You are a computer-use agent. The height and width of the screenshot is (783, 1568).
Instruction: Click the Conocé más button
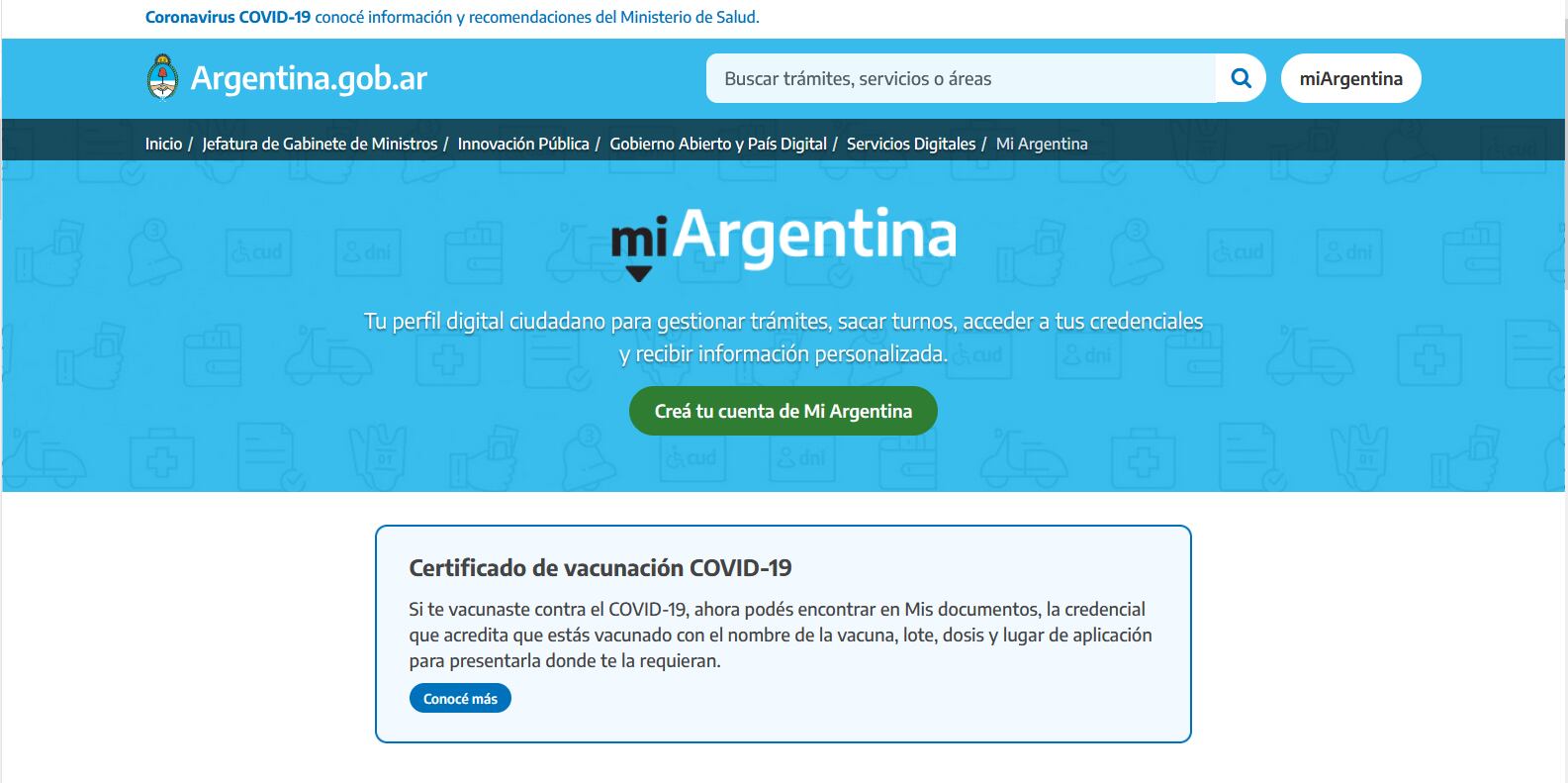[460, 698]
